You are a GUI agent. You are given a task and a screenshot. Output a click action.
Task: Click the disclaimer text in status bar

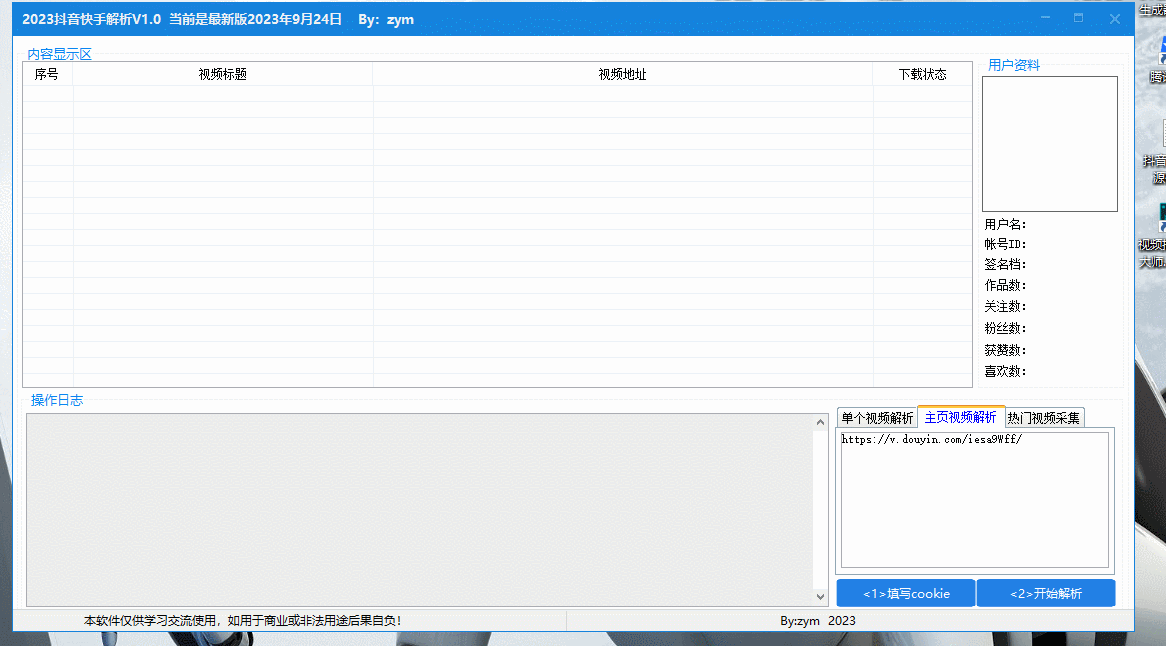[242, 621]
